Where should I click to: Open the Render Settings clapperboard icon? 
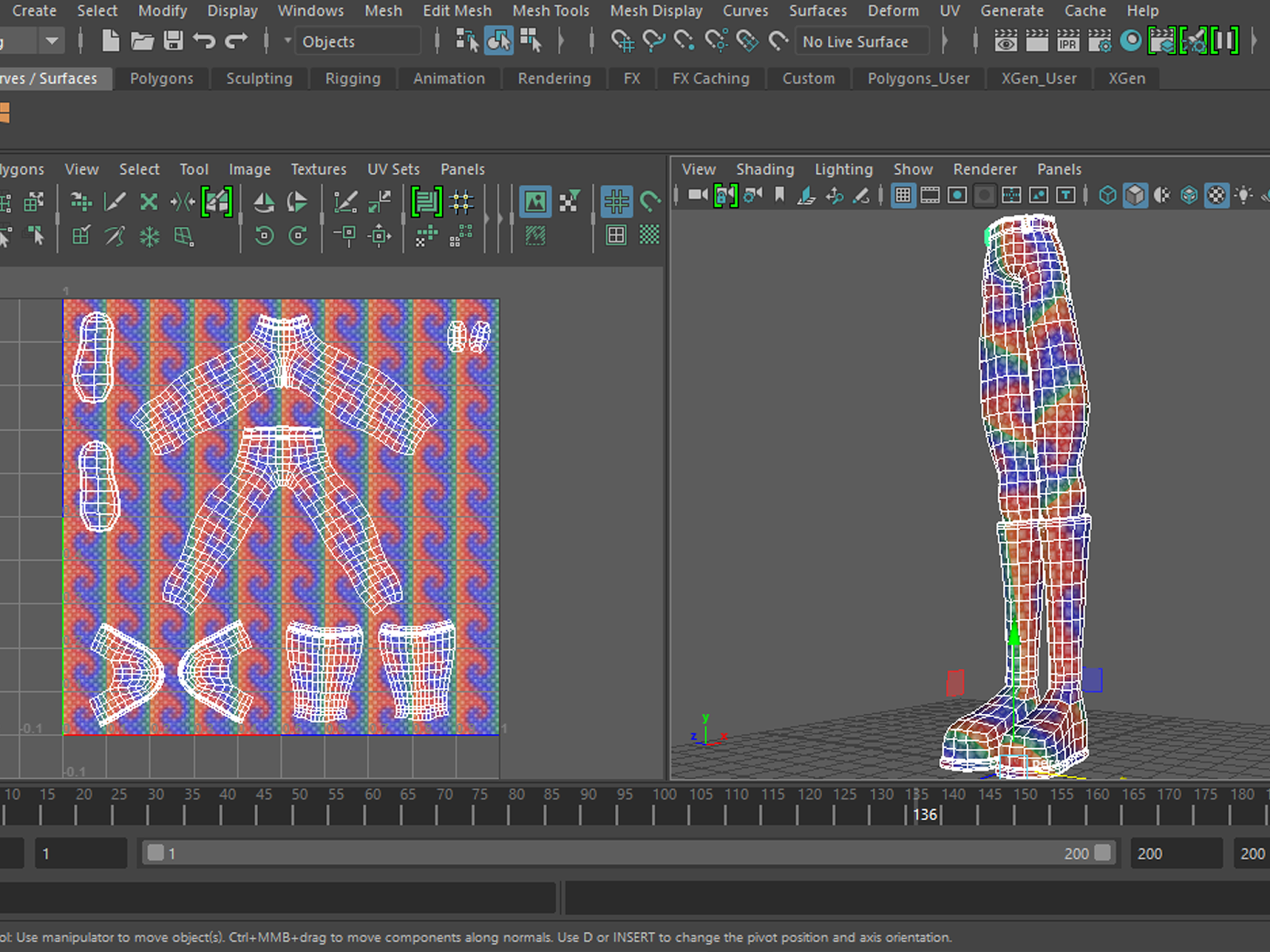coord(1099,40)
